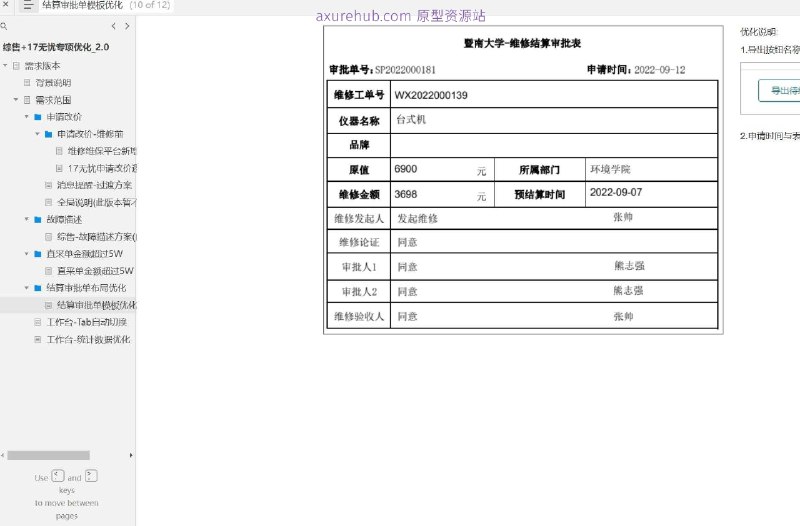Image resolution: width=800 pixels, height=526 pixels.
Task: Click the 维修工单号 label cell
Action: (x=359, y=94)
